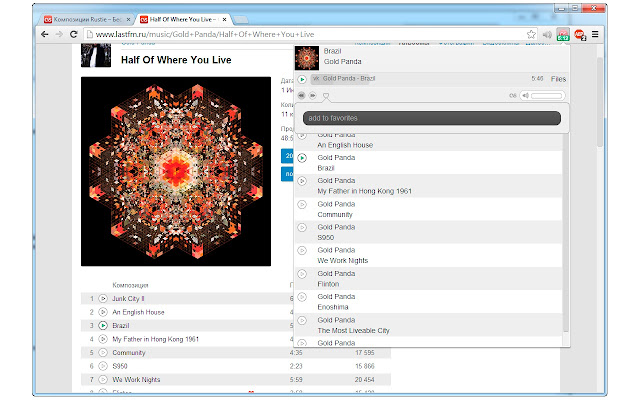
Task: Skip to next track in player popup
Action: click(x=313, y=96)
